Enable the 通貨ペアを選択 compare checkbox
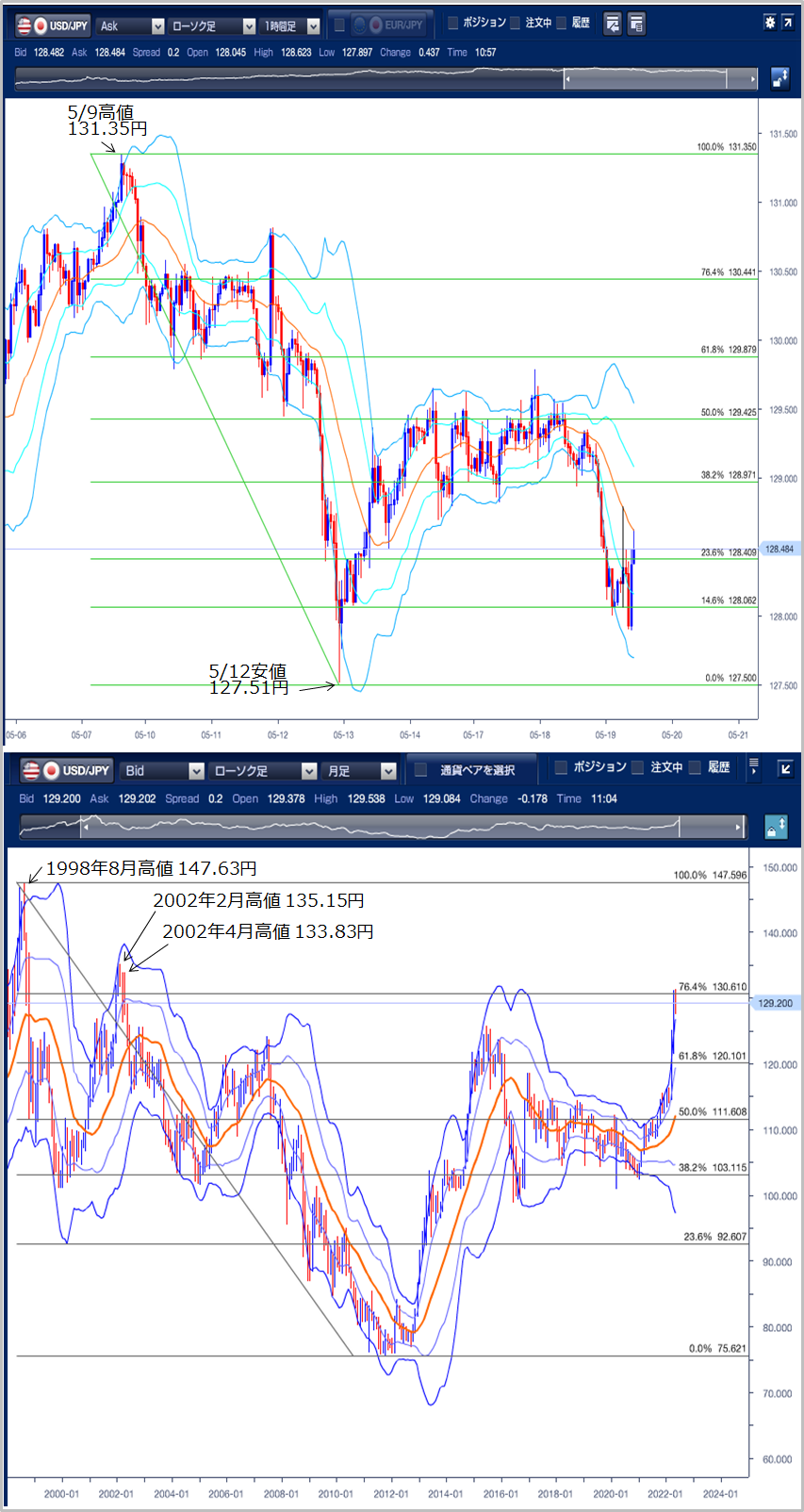This screenshot has width=804, height=1512. (x=421, y=770)
